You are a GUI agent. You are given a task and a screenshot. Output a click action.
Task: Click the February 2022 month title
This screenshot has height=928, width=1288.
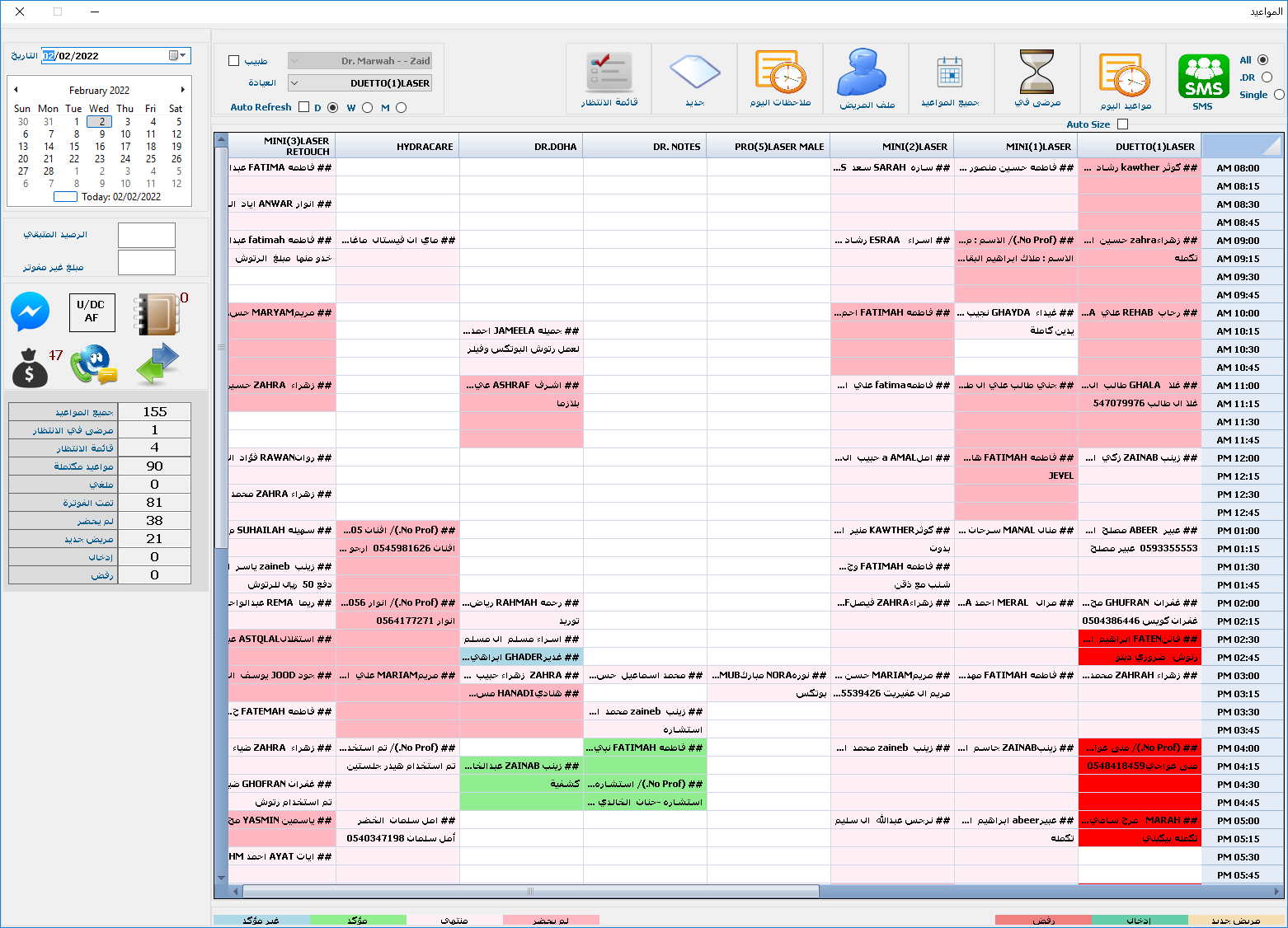(x=99, y=91)
